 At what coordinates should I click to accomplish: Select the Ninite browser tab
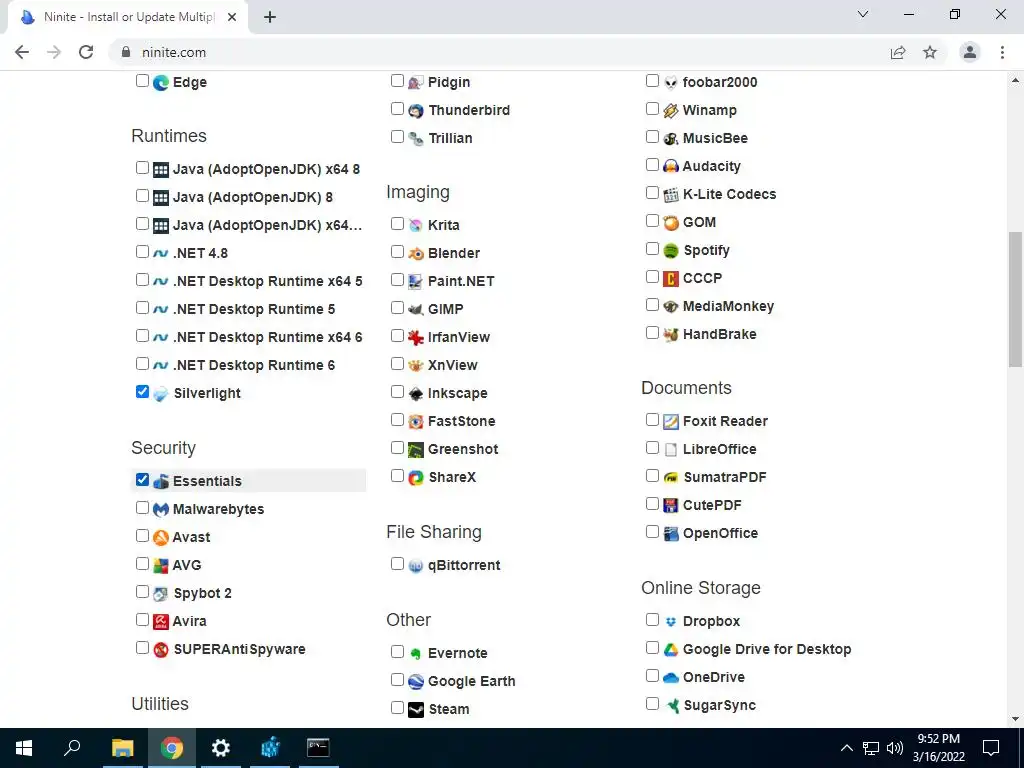128,17
